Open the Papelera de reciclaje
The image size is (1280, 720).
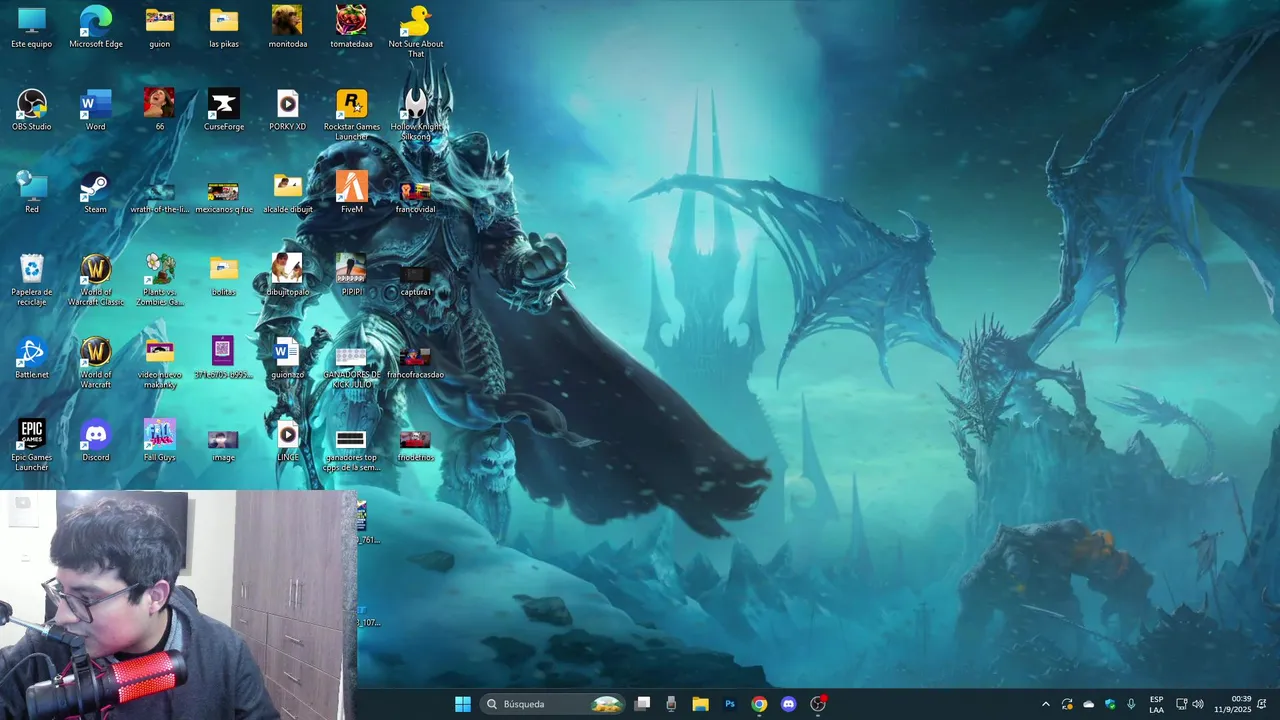(x=32, y=280)
